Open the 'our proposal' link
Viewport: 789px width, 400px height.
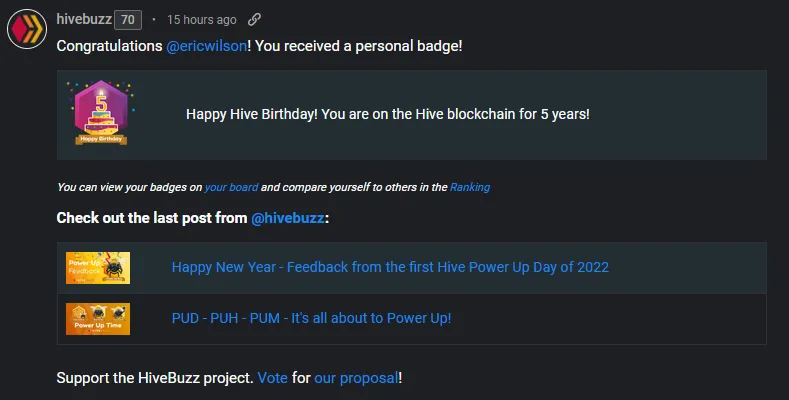click(356, 378)
